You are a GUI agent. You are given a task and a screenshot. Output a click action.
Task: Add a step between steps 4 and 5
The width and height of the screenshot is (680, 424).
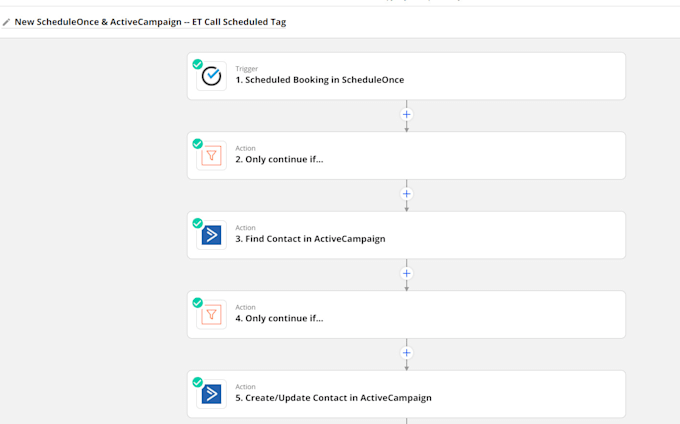[406, 352]
